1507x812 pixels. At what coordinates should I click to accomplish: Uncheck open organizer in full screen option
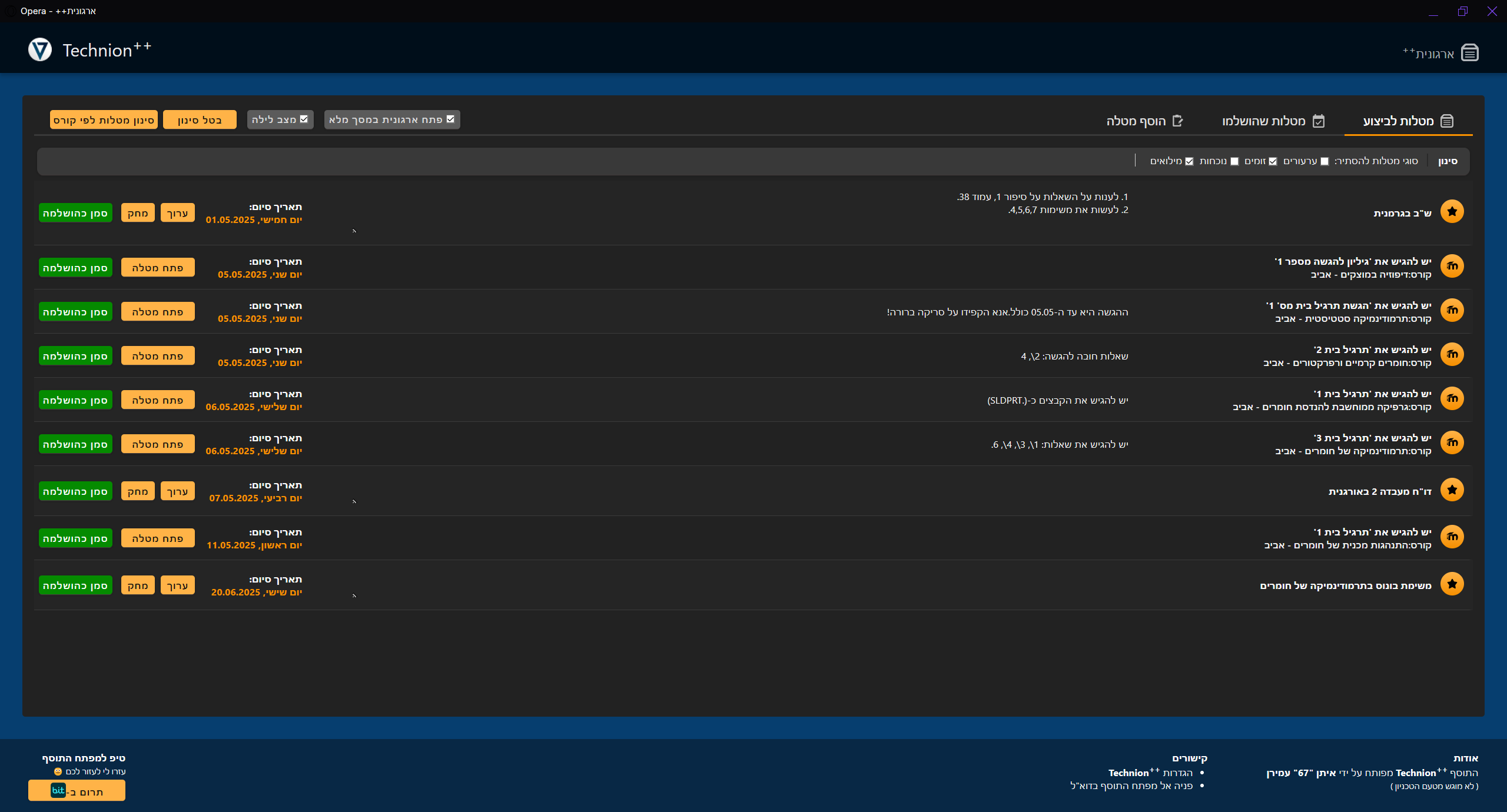tap(450, 119)
